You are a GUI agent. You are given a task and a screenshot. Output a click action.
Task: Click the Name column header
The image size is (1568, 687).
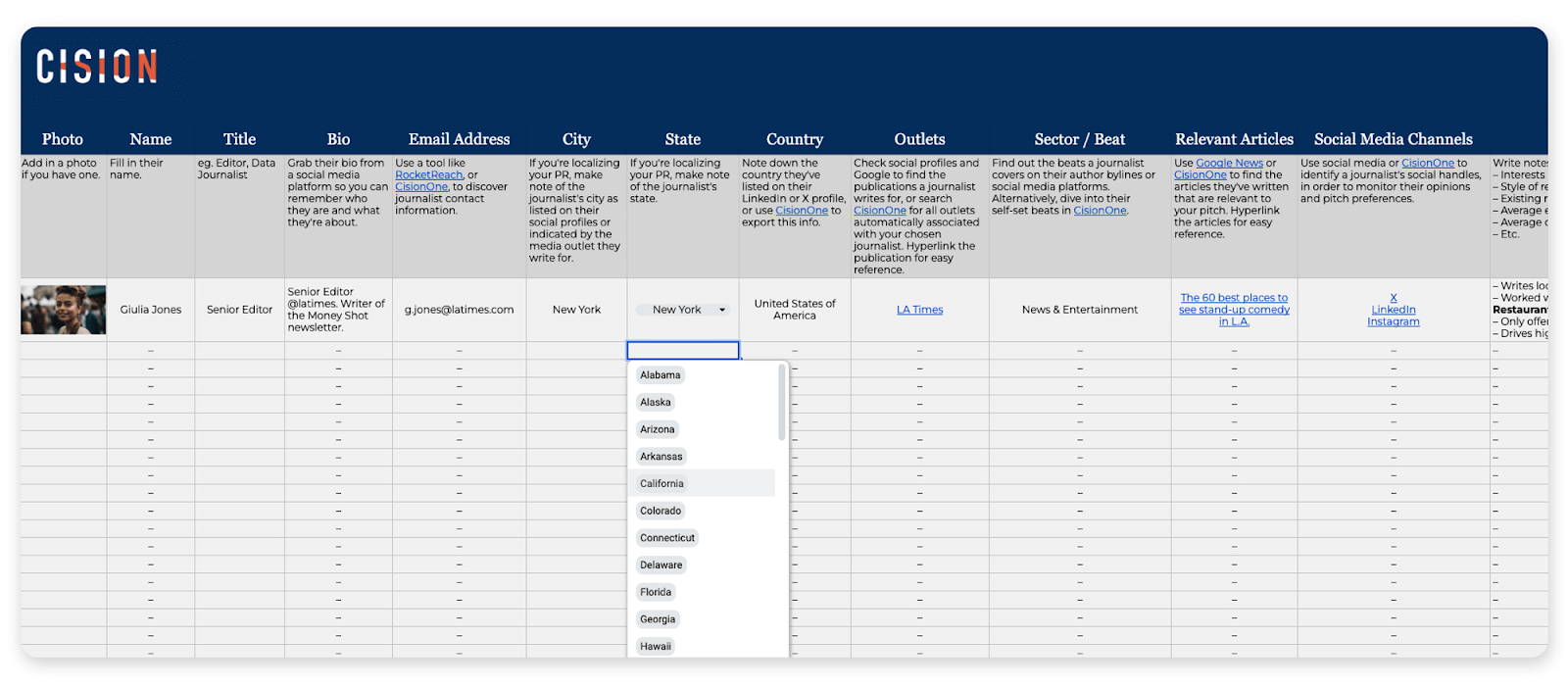click(151, 139)
